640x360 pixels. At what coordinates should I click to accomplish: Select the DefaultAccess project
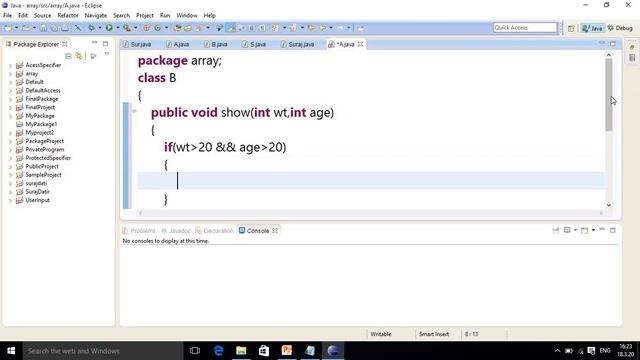tap(42, 90)
